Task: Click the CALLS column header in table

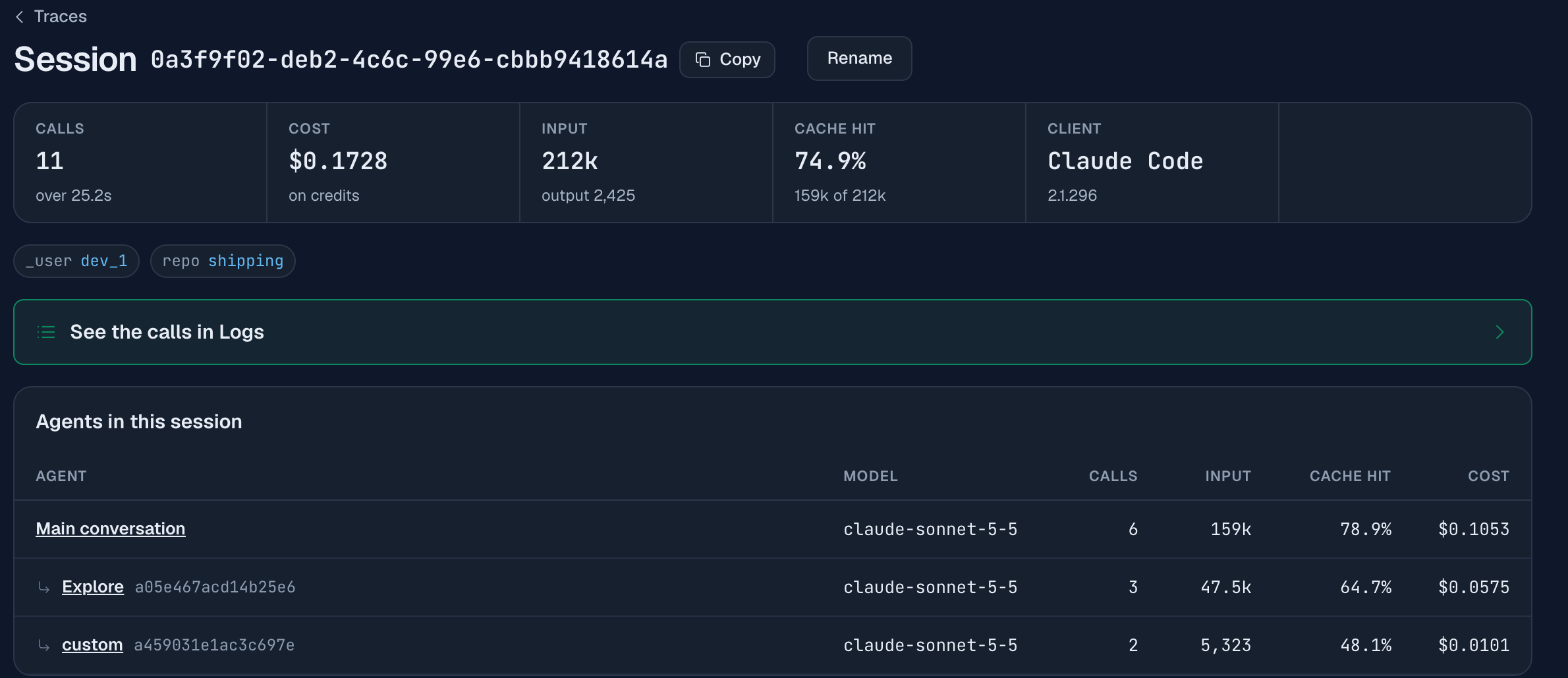Action: (1113, 476)
